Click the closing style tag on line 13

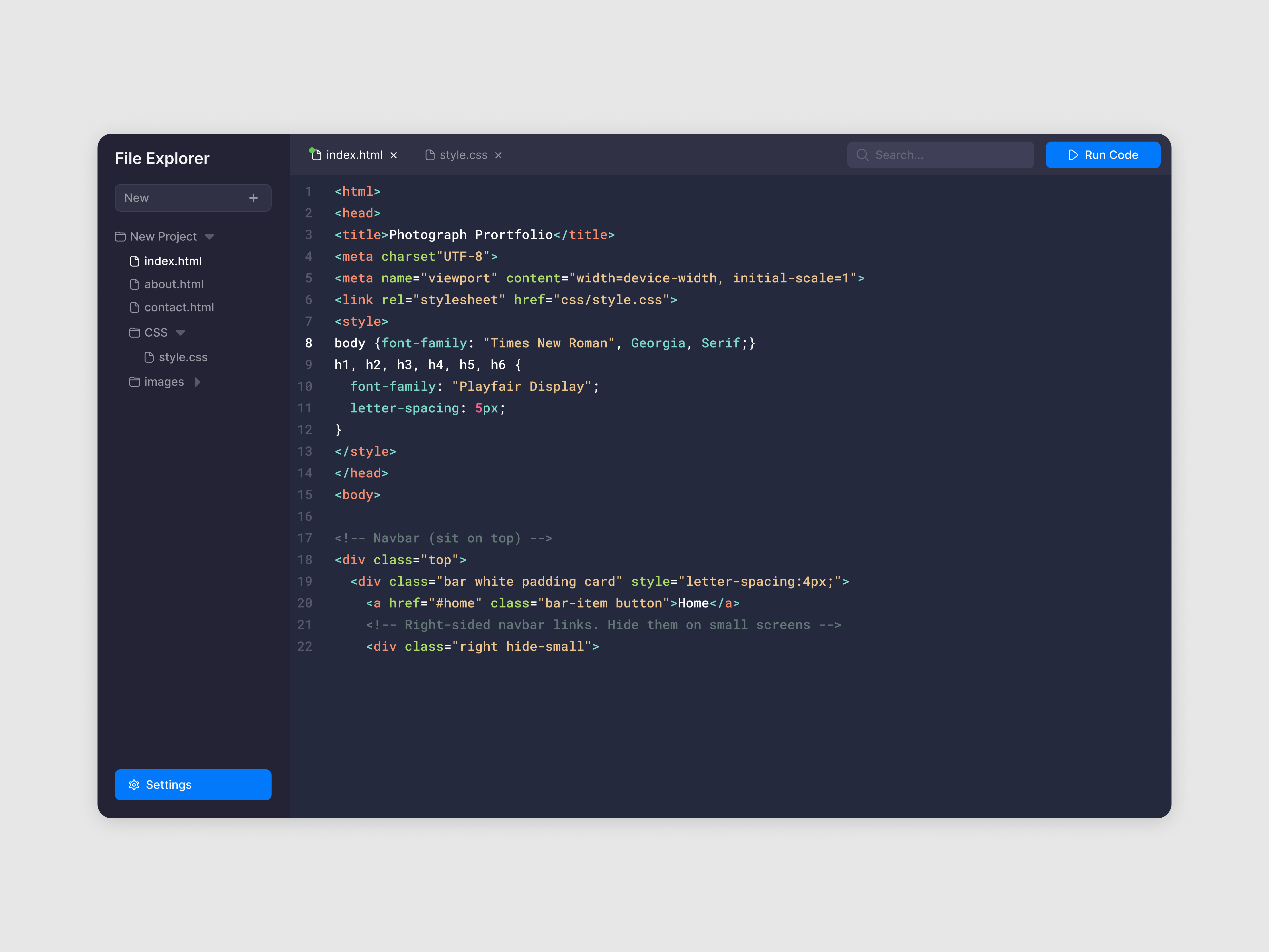(x=365, y=452)
